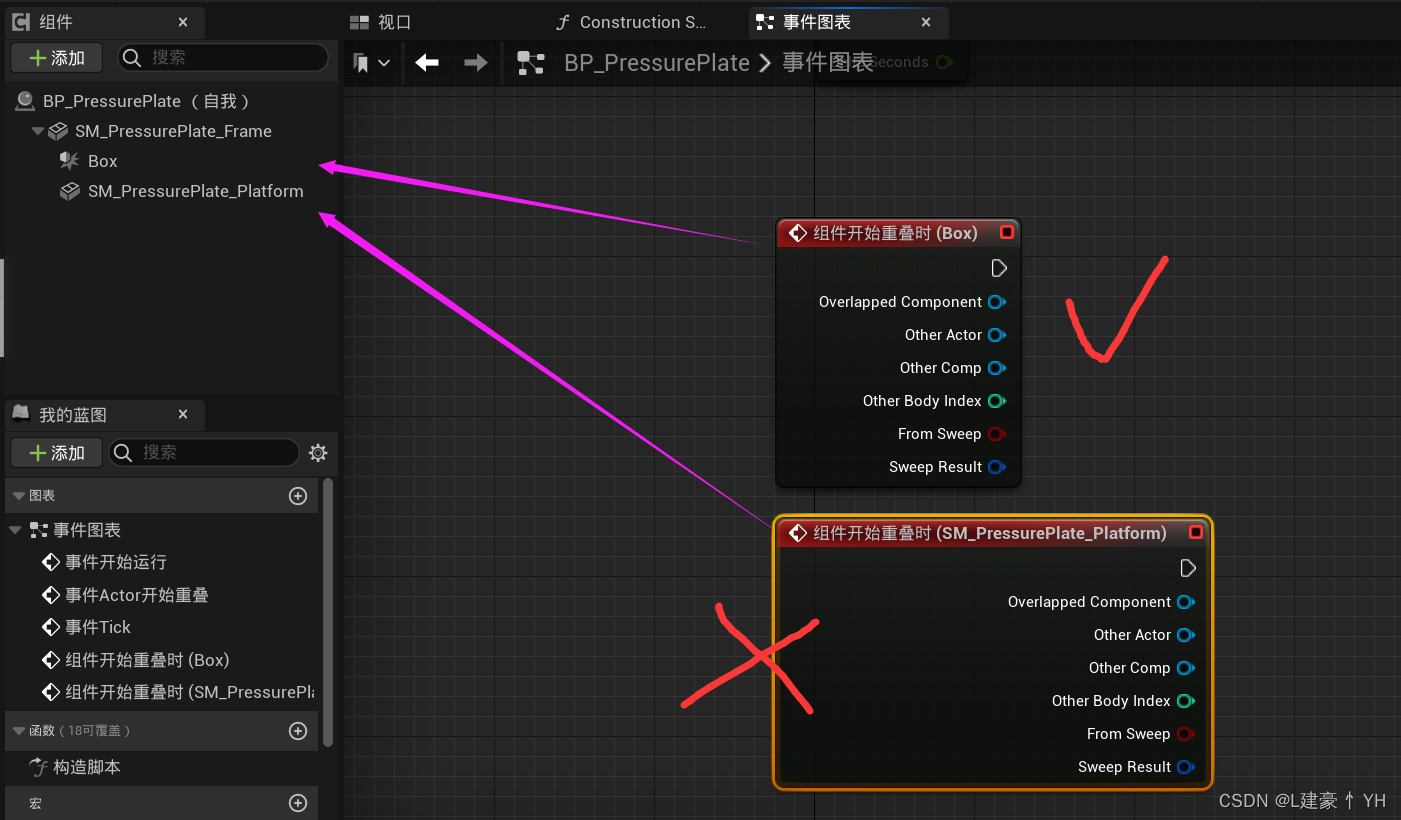Open 事件Actor开始重叠 event
This screenshot has height=820, width=1401.
coord(137,595)
